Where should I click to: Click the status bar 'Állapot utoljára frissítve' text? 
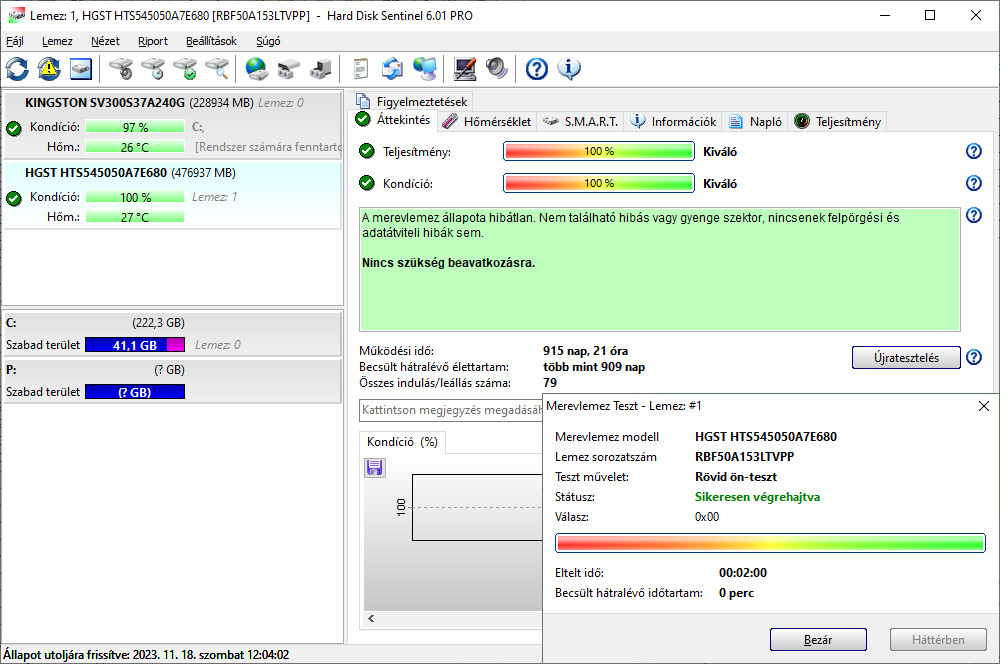coord(145,654)
